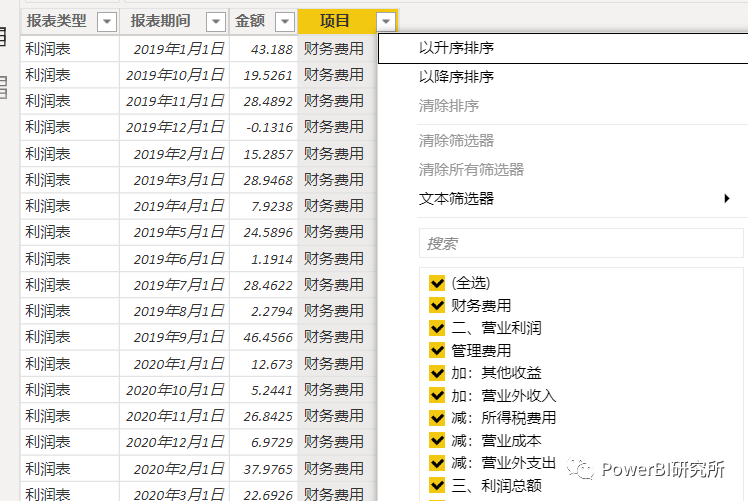Open the 报表类型 column filter dropdown
This screenshot has height=501, width=748.
tap(107, 21)
